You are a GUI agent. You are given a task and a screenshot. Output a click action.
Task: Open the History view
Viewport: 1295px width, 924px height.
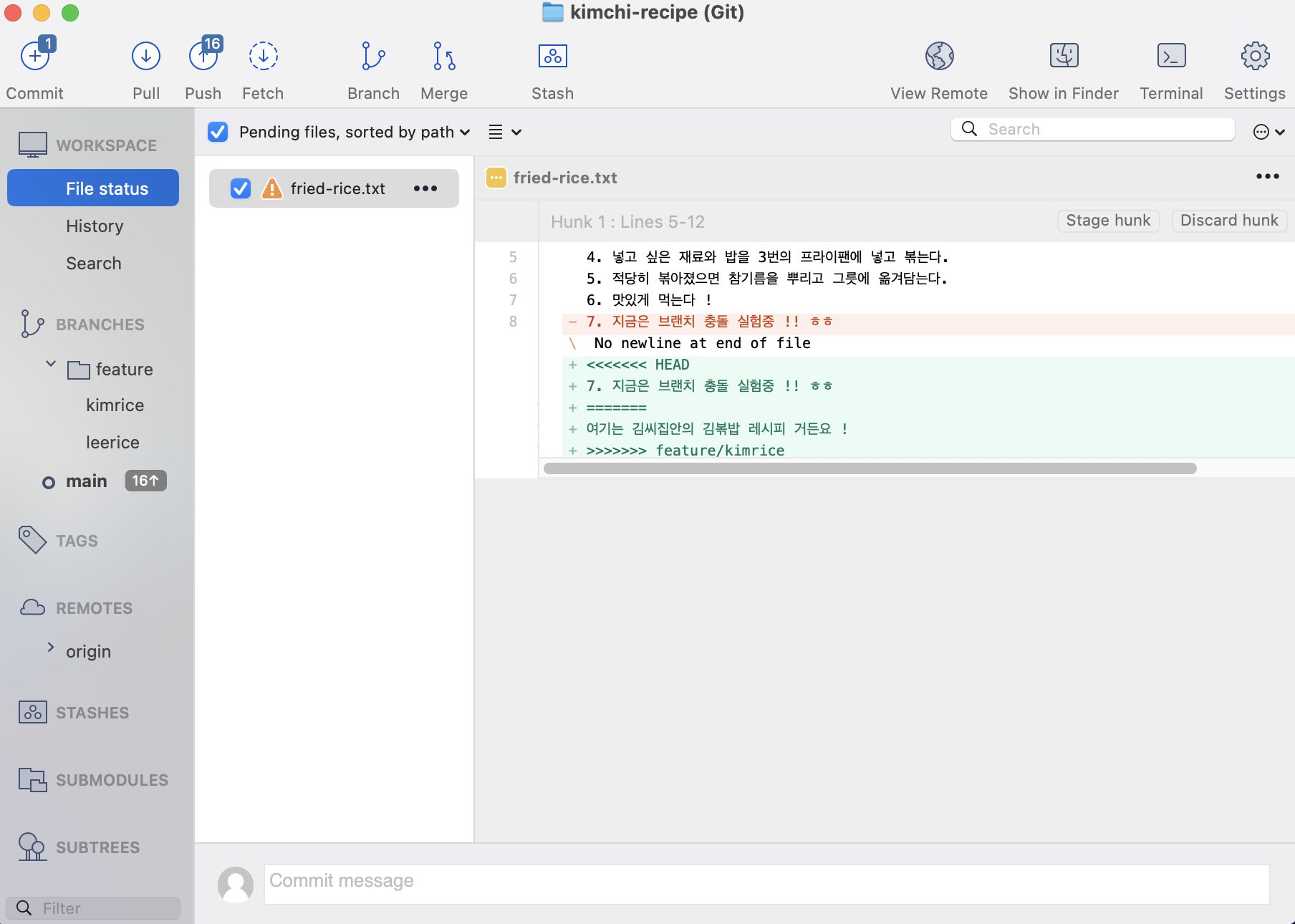pos(95,226)
